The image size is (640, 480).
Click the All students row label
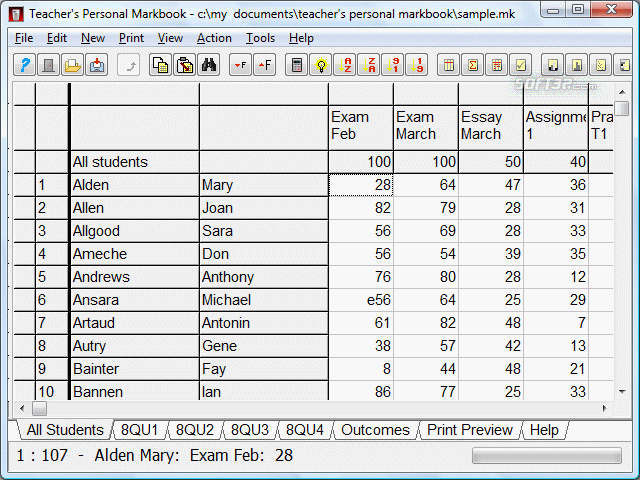tap(135, 162)
